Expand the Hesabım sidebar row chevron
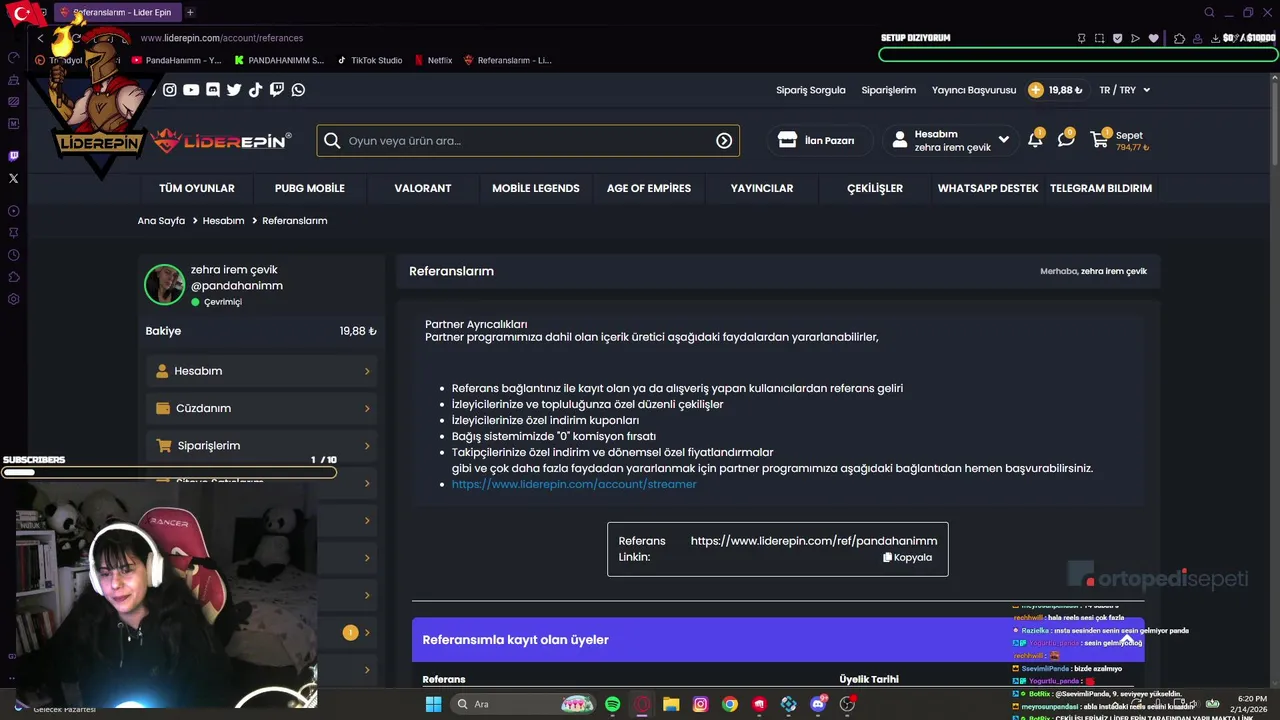Screen dimensions: 1280x720 pyautogui.click(x=367, y=371)
